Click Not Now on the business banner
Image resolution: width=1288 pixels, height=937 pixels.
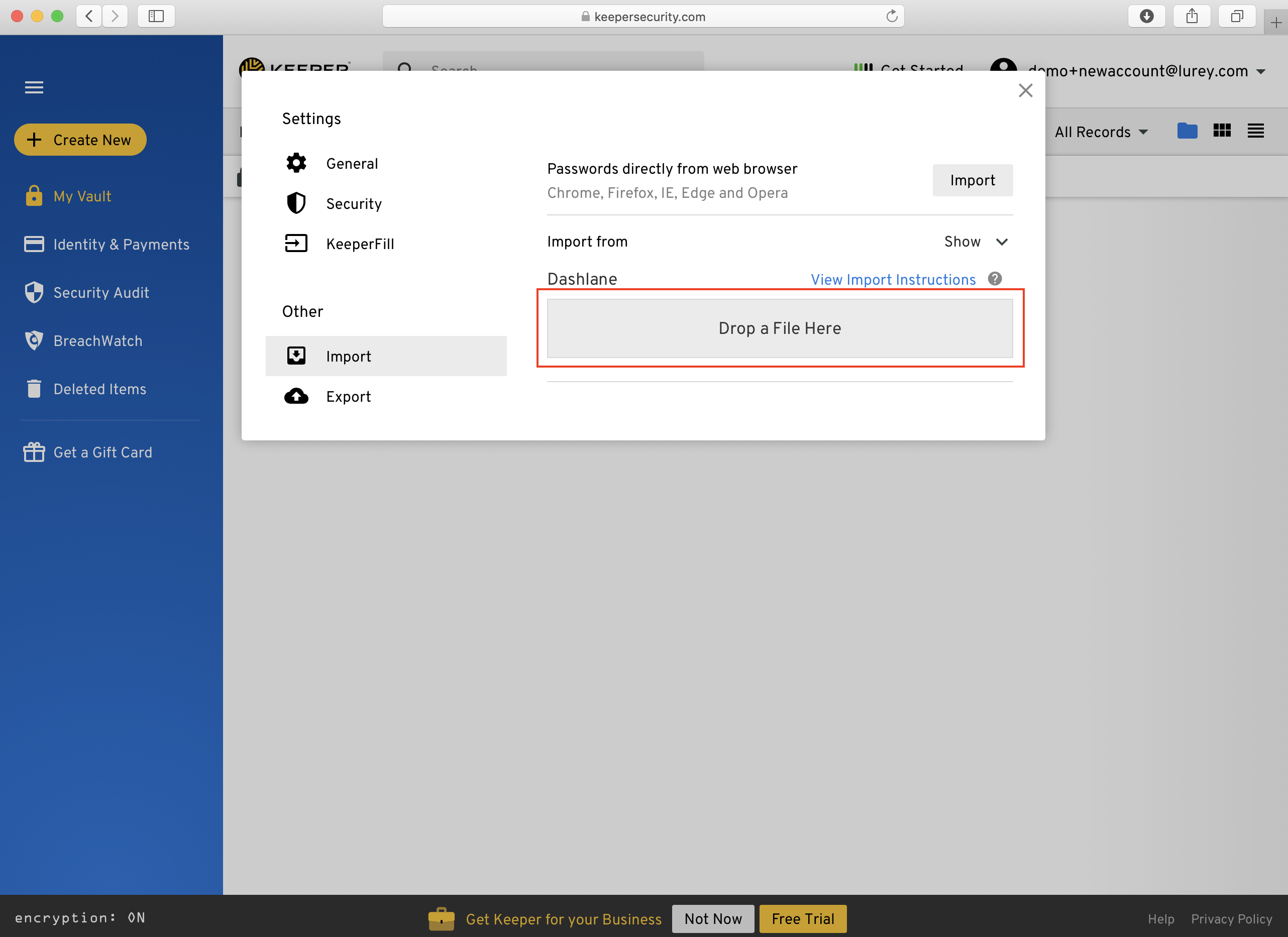tap(713, 919)
